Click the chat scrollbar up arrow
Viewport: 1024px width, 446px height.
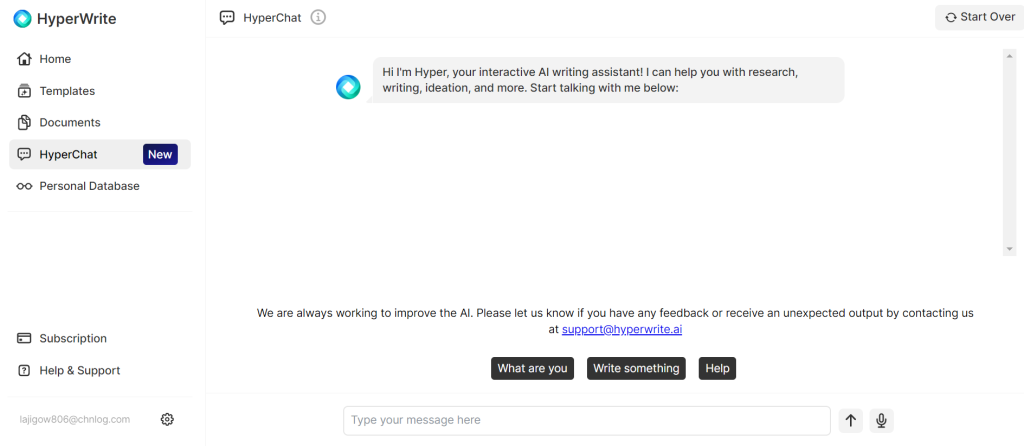[x=1010, y=55]
